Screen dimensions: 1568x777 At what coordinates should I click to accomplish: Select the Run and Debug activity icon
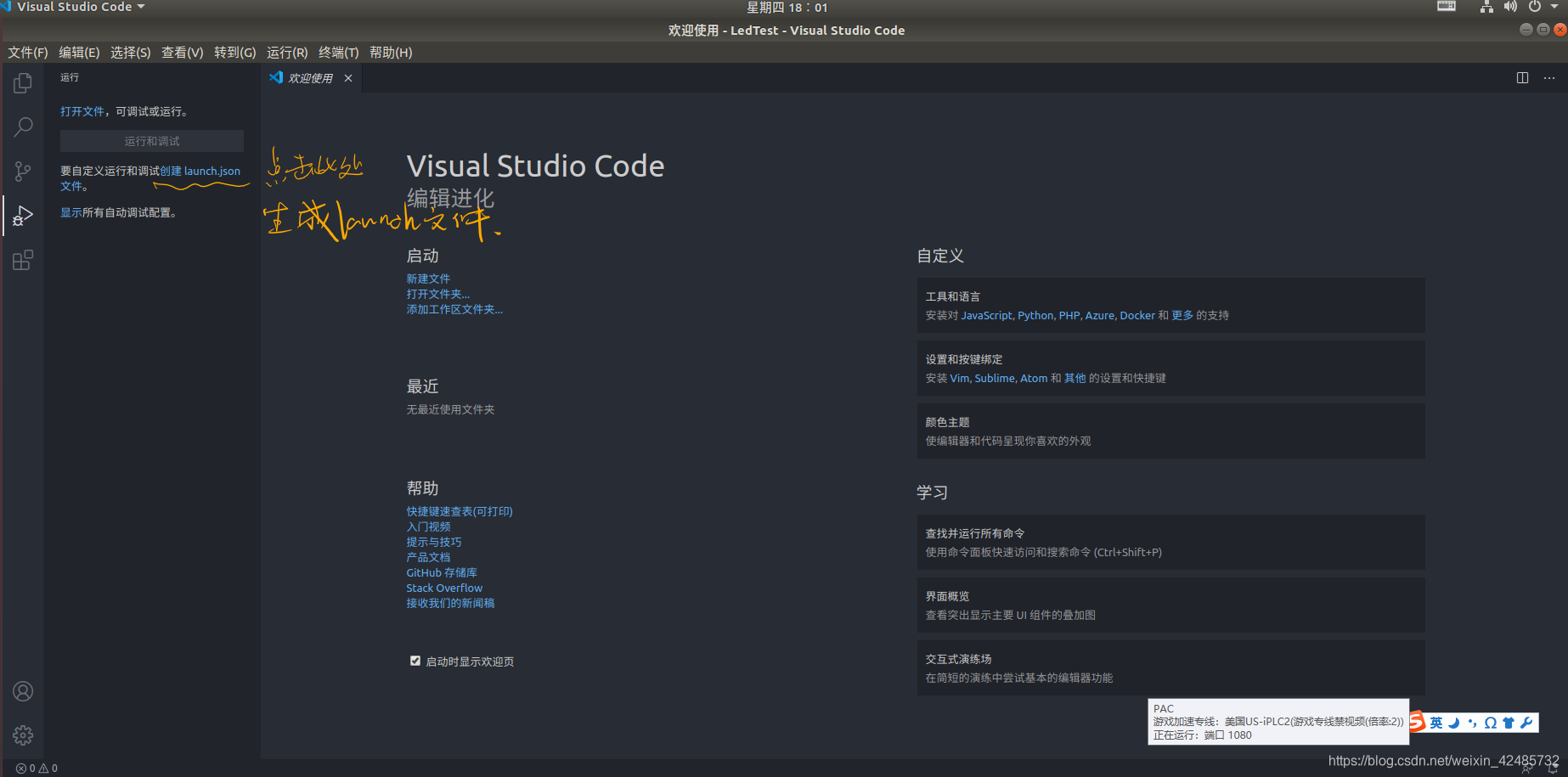click(x=23, y=216)
